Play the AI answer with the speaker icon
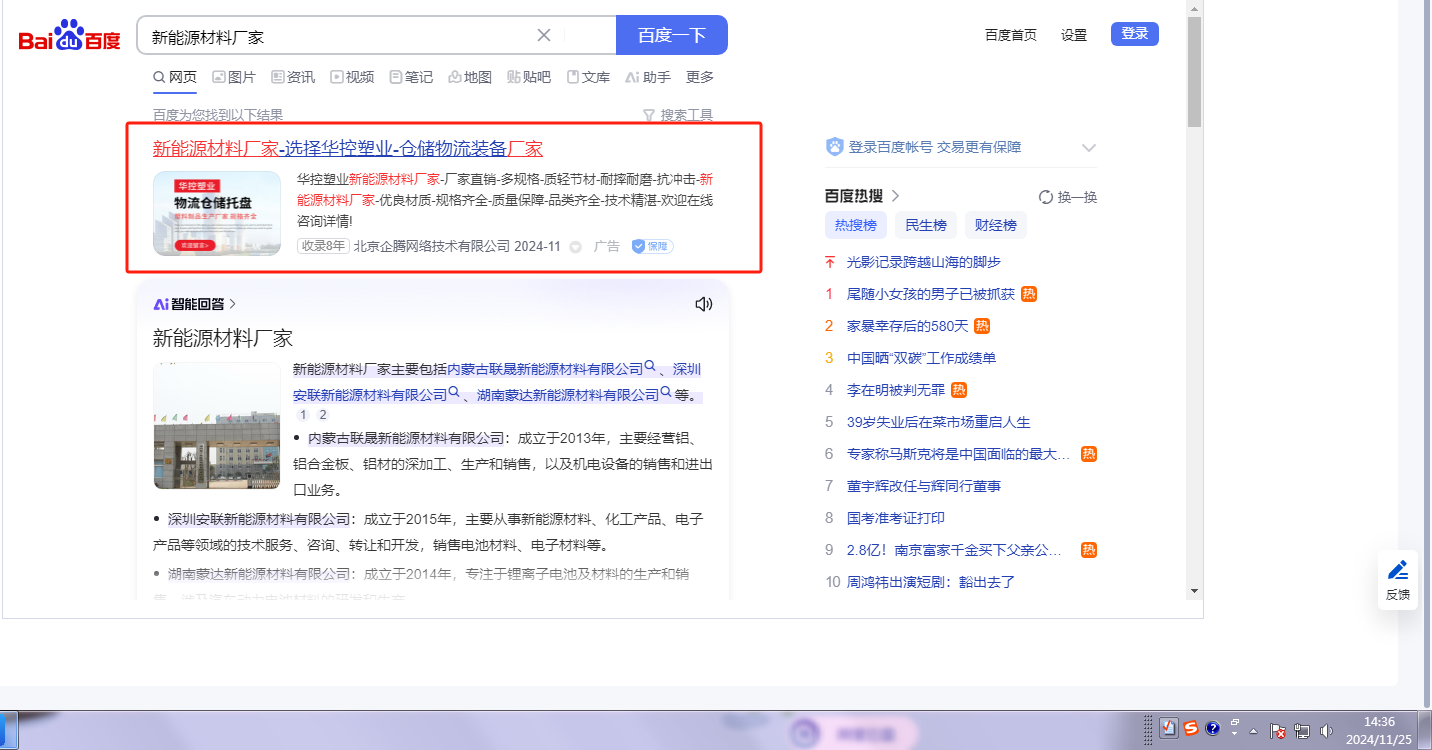Viewport: 1432px width, 750px height. tap(703, 304)
